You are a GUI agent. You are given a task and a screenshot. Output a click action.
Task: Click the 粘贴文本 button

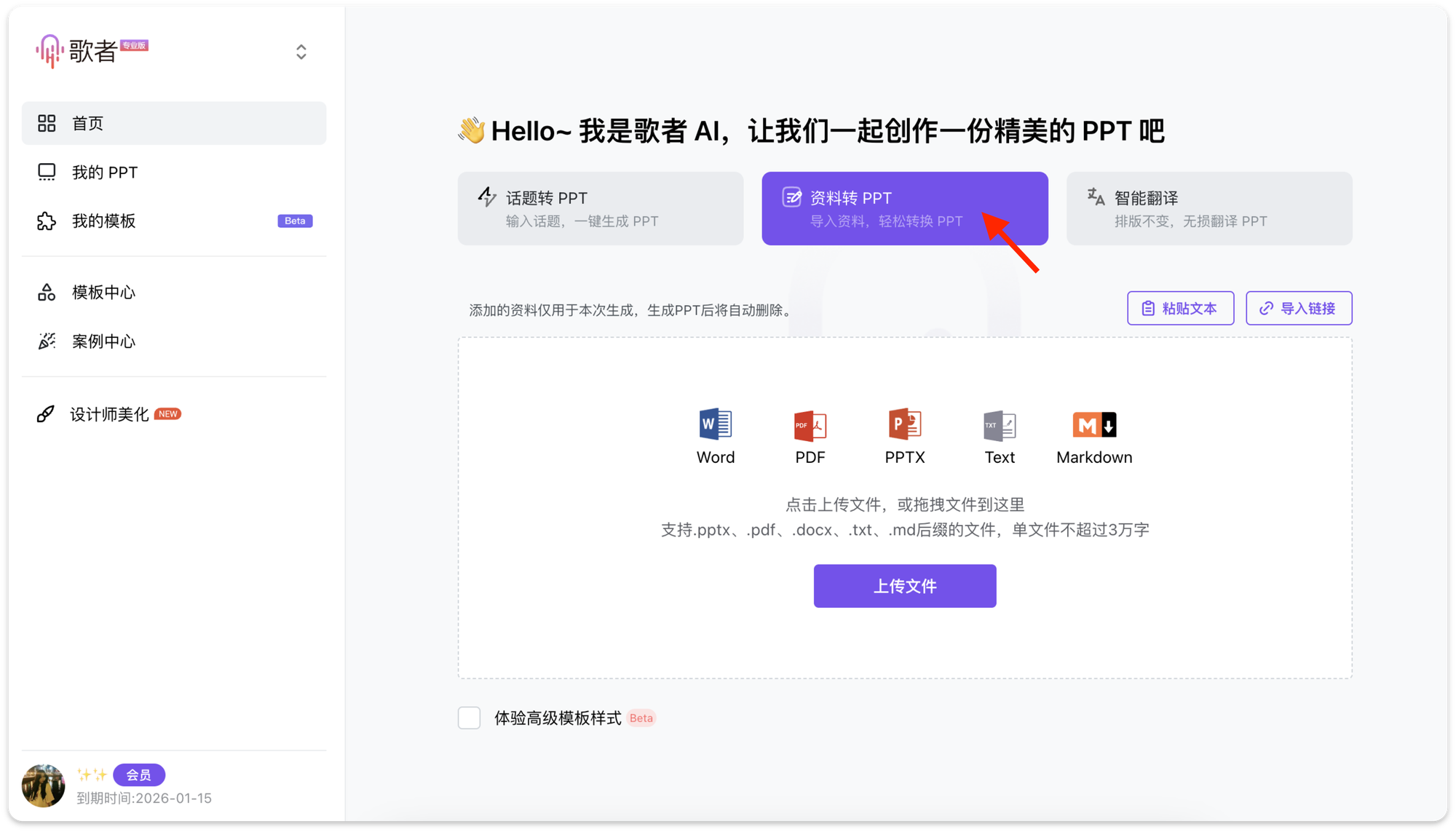click(x=1181, y=308)
